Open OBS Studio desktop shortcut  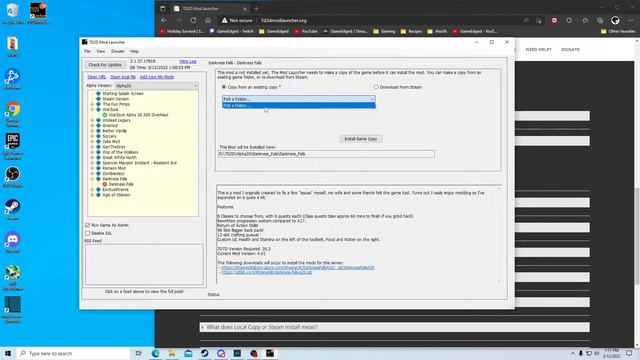(x=13, y=177)
